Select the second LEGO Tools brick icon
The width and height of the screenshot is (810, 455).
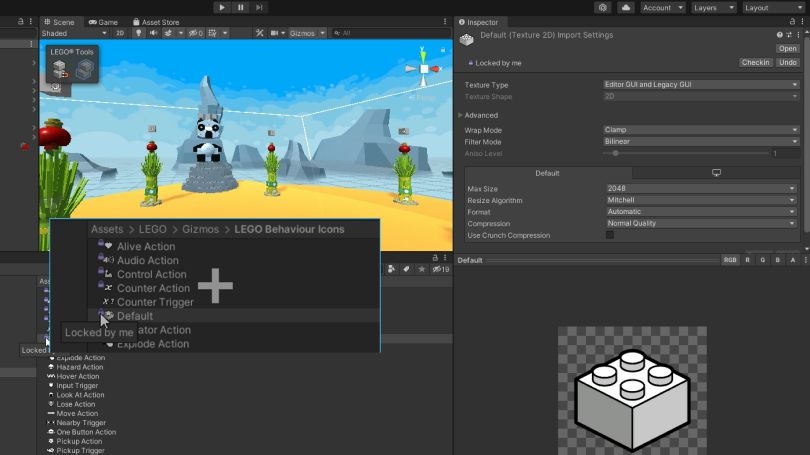click(x=84, y=68)
